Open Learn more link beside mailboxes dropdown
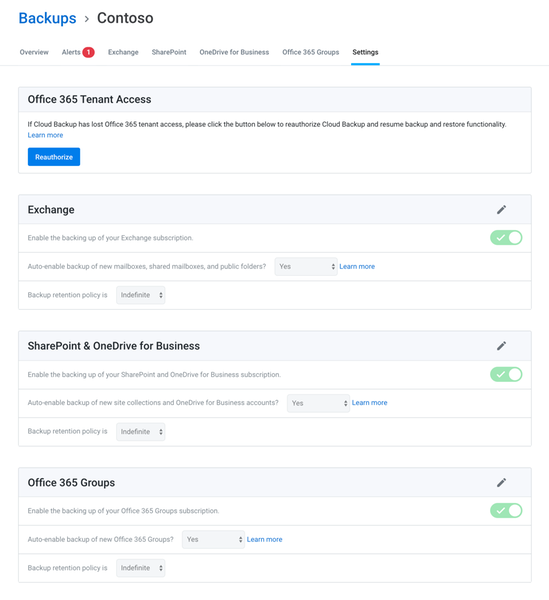The width and height of the screenshot is (549, 600). pyautogui.click(x=357, y=266)
